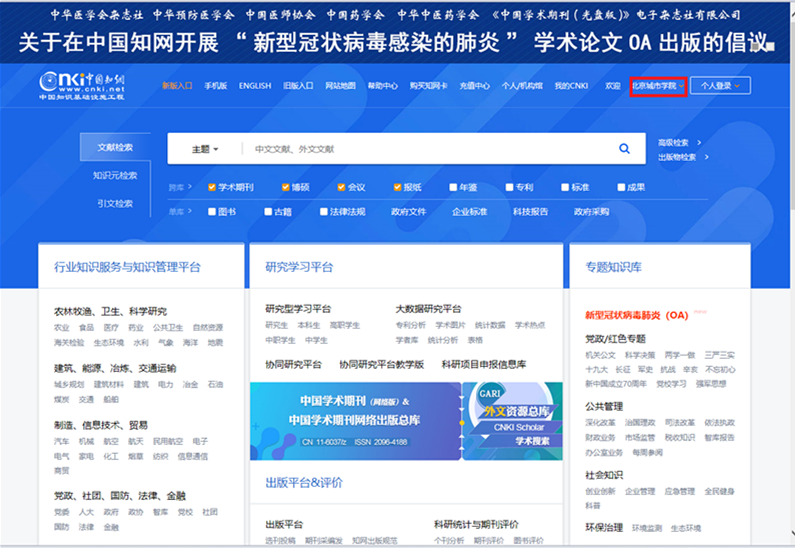Viewport: 795px width, 548px height.
Task: Toggle the 学术期刊 checkbox
Action: click(x=212, y=188)
